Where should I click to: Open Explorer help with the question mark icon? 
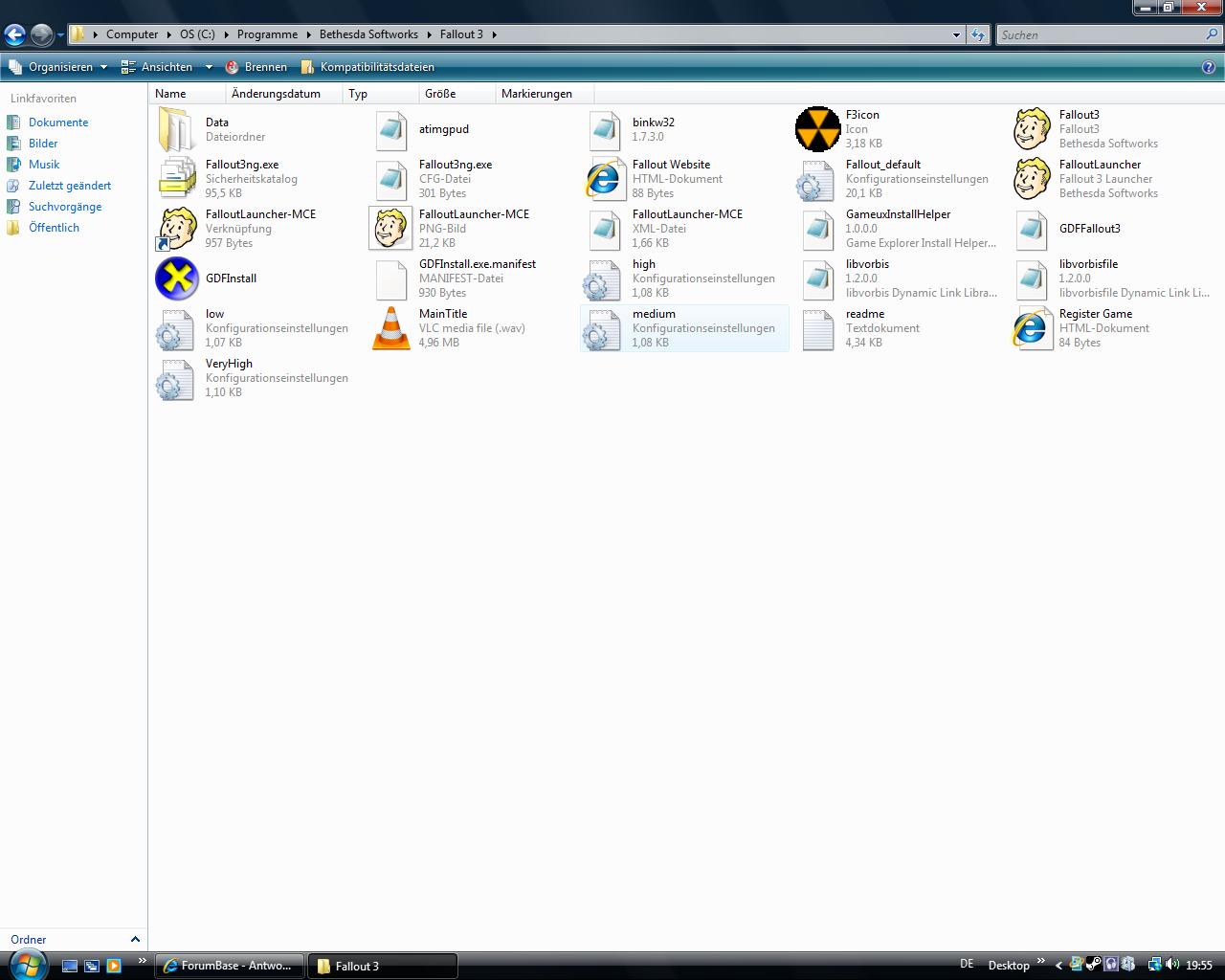(x=1209, y=67)
